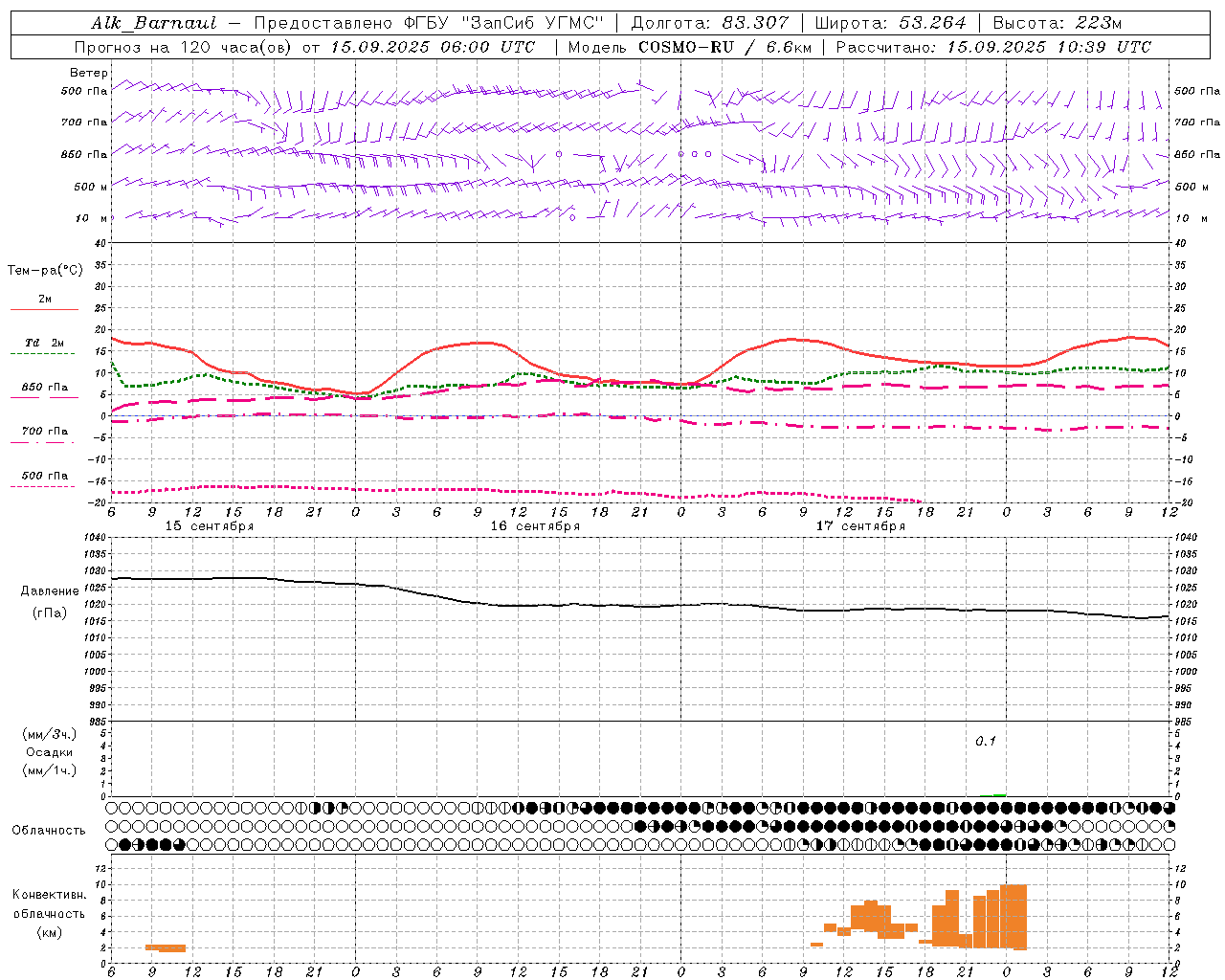Click the 0.1 precipitation value

[986, 742]
